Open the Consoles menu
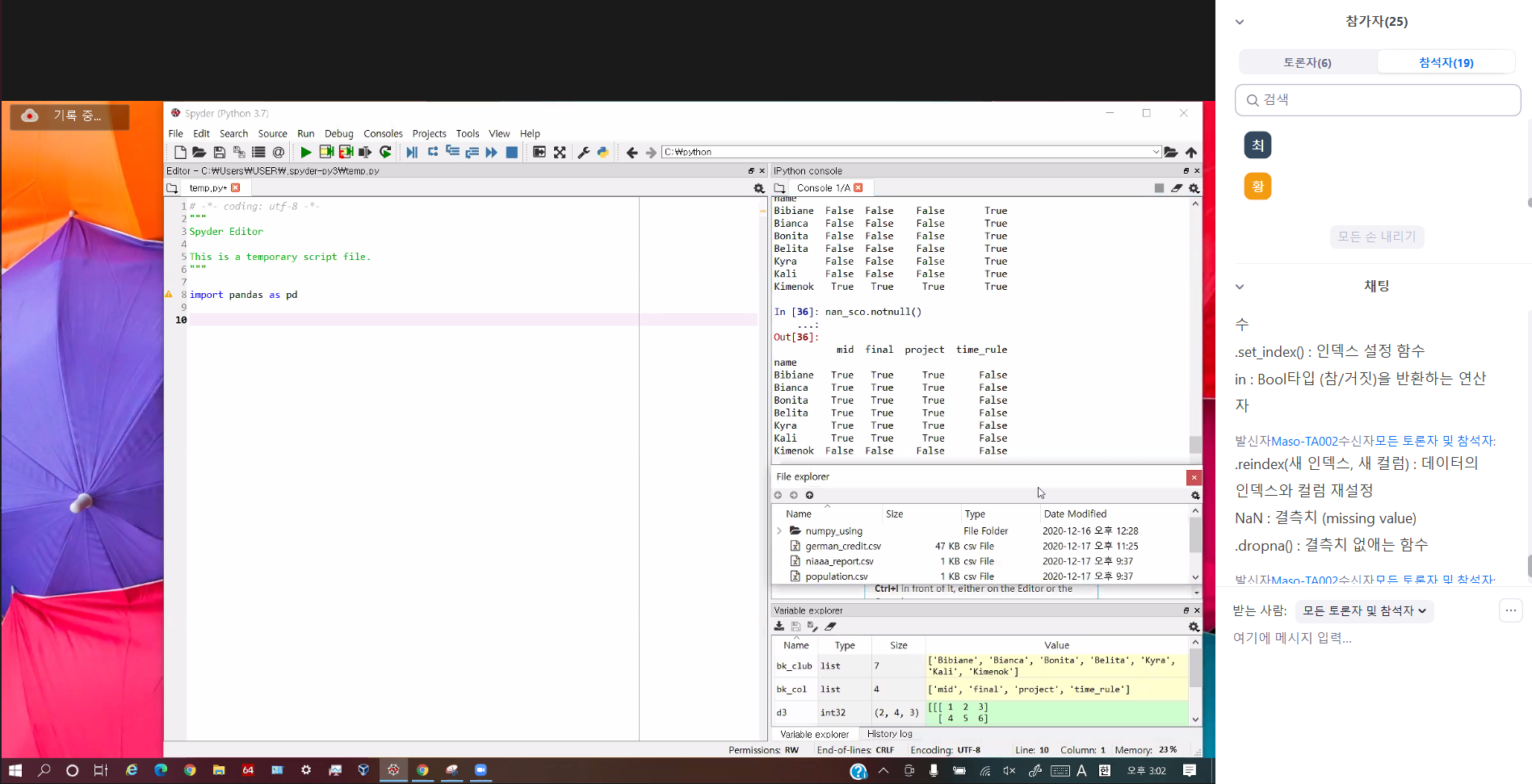Viewport: 1532px width, 784px height. 383,133
